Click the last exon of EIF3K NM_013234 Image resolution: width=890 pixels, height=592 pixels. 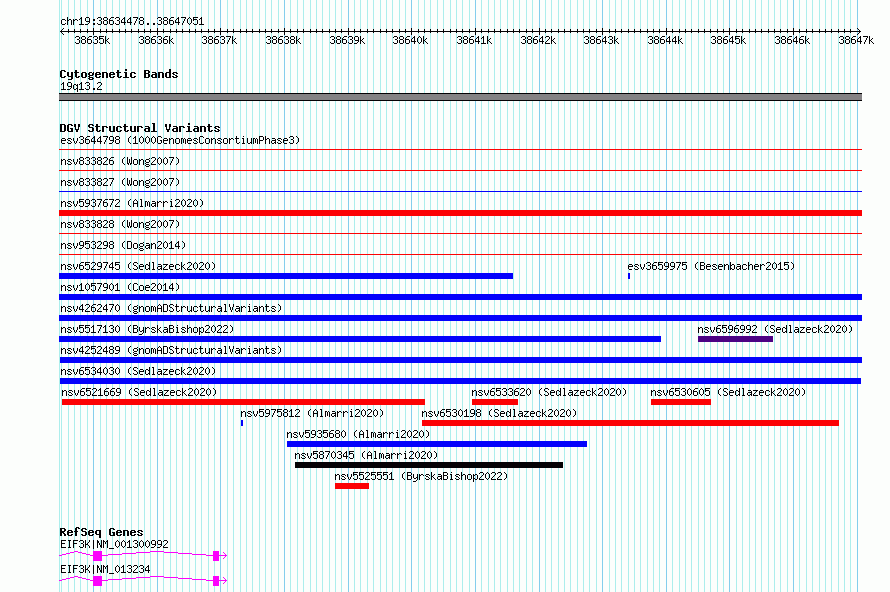216,581
